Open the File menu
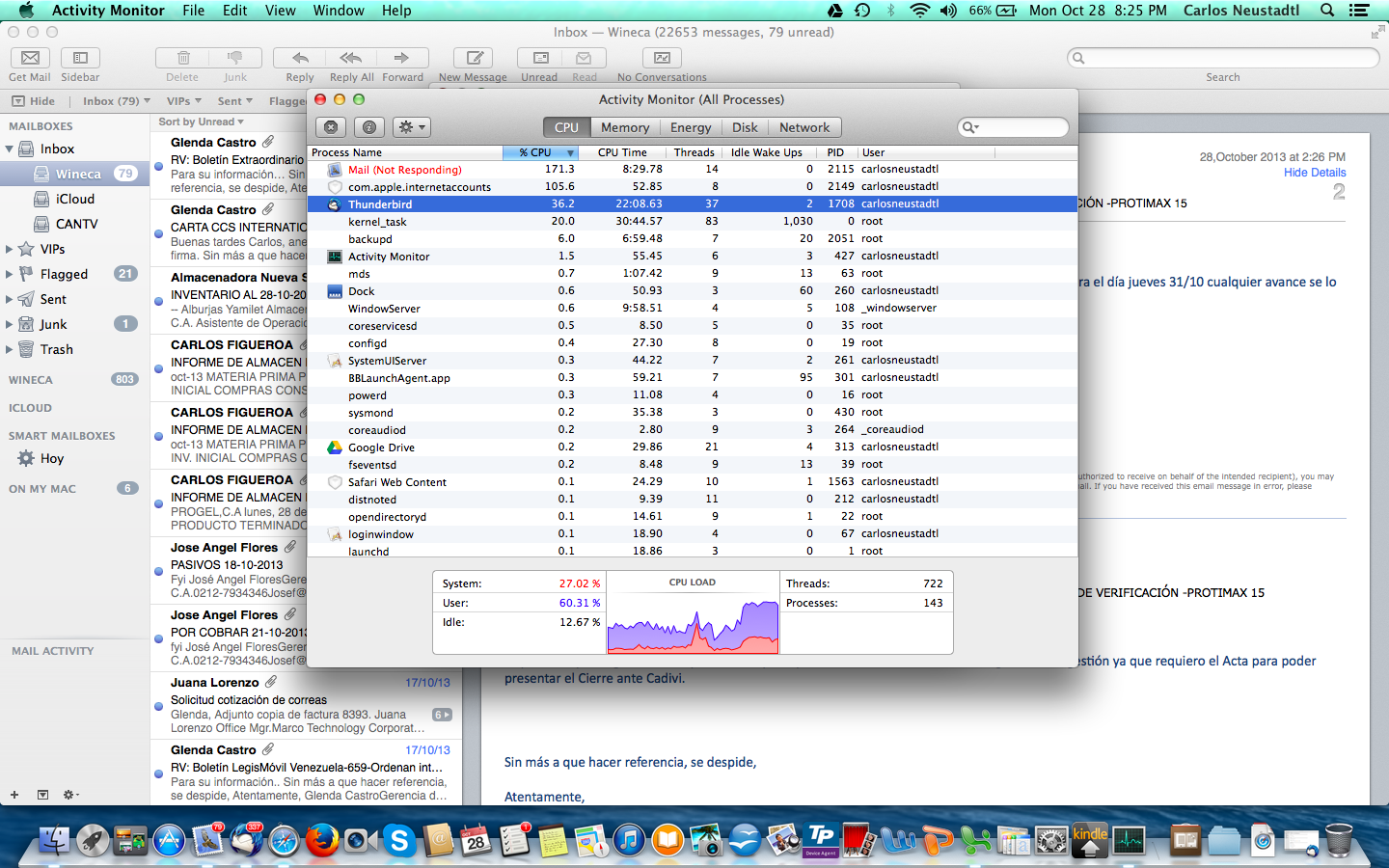This screenshot has width=1389, height=868. coord(194,11)
